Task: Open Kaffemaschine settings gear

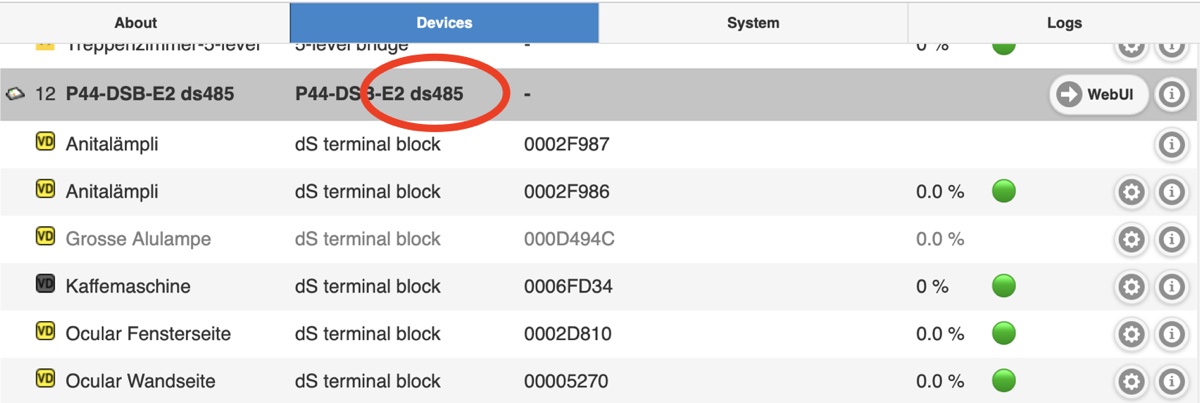Action: pos(1131,287)
